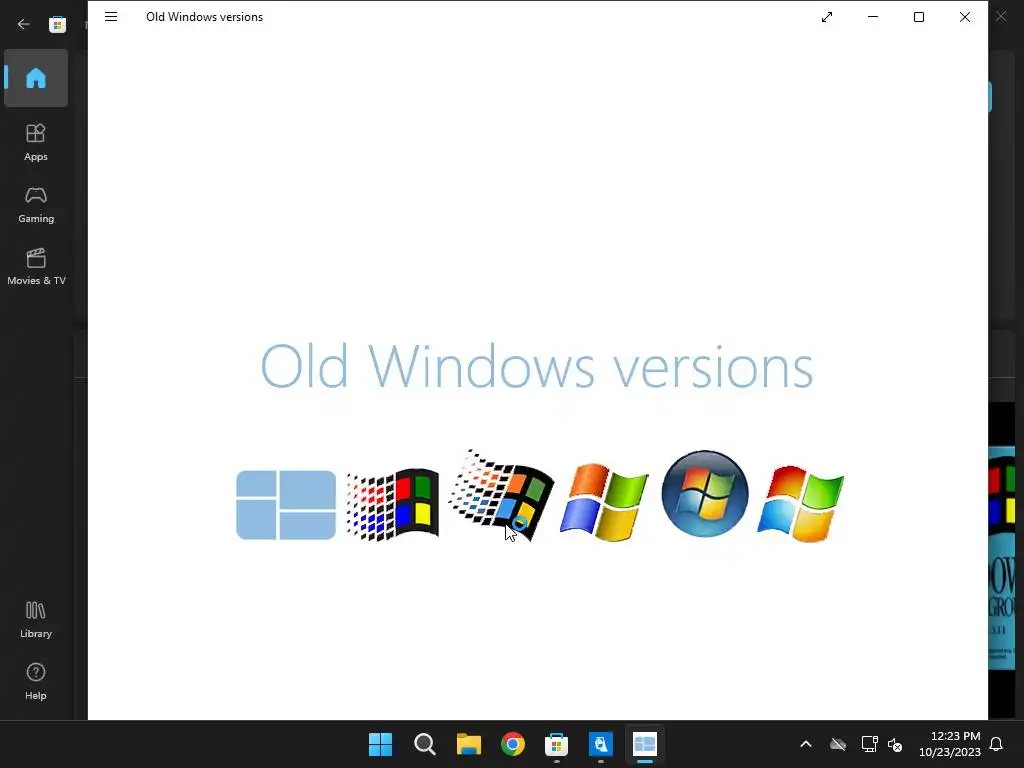Go to Home in Microsoft Store sidebar
1024x768 pixels.
pos(36,78)
